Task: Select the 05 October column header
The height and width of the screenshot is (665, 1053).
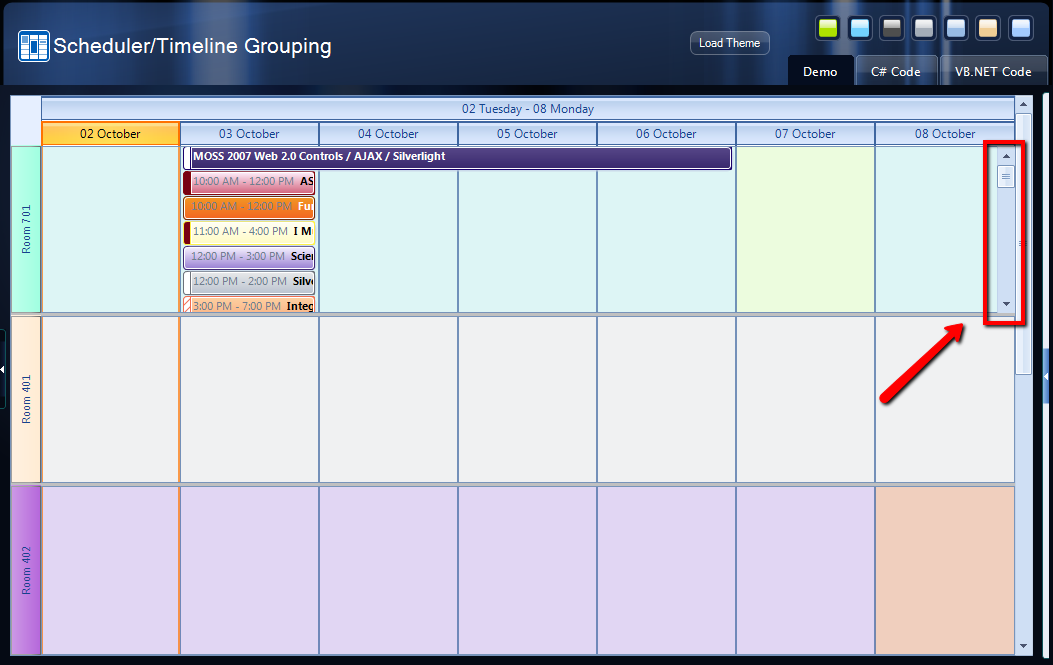Action: (527, 134)
